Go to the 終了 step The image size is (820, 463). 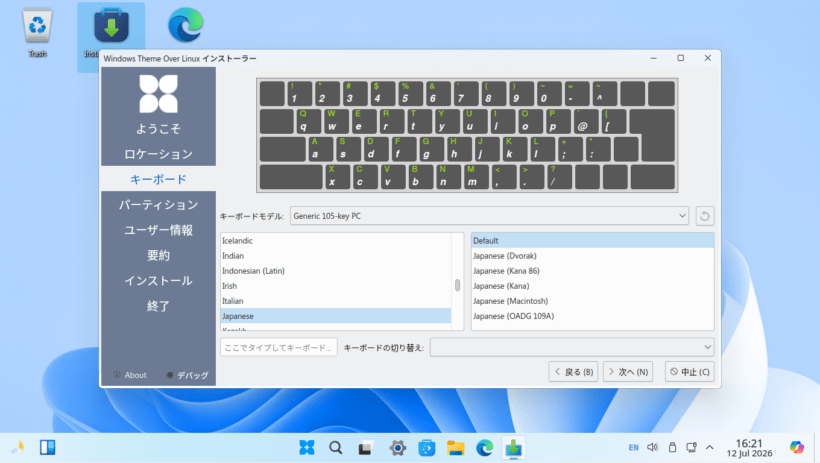tap(158, 306)
